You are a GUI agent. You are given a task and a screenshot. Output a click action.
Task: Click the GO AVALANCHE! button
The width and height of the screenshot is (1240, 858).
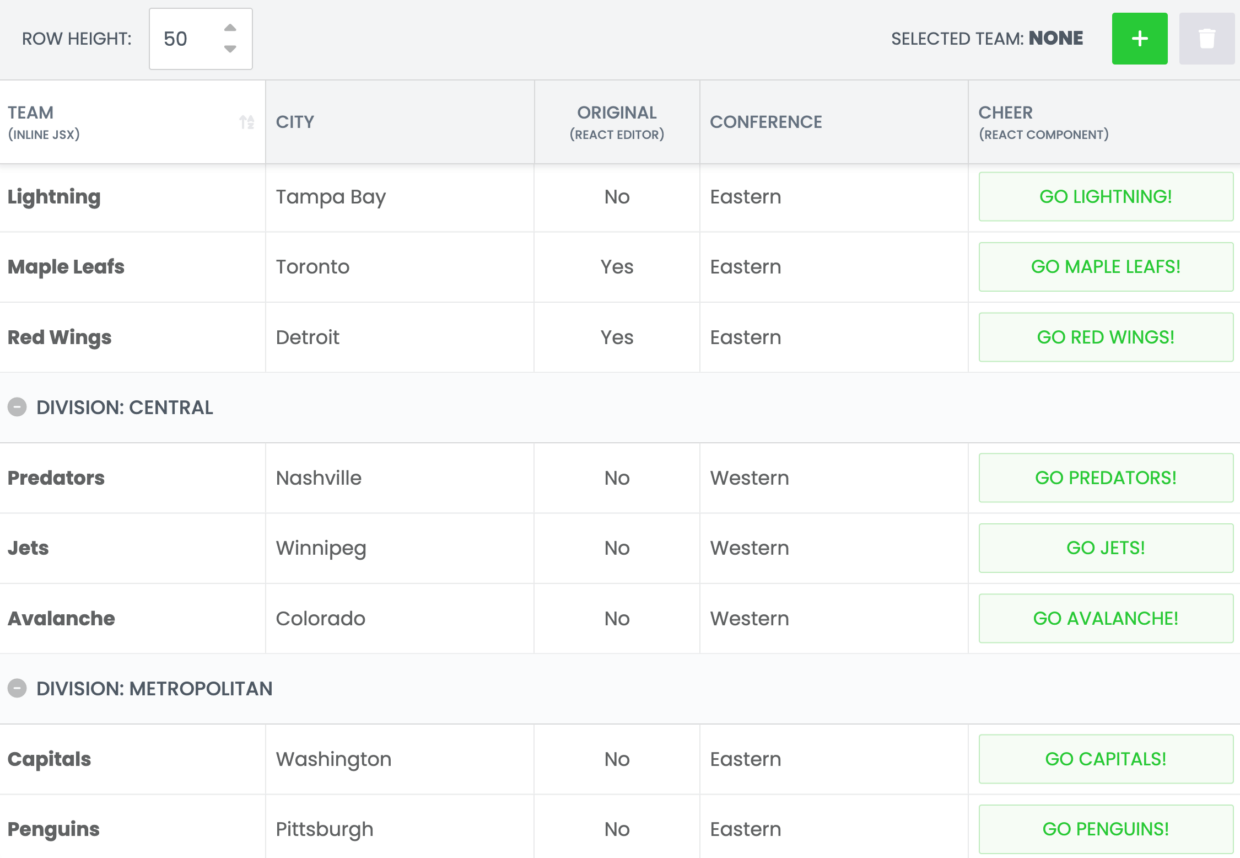[1106, 618]
